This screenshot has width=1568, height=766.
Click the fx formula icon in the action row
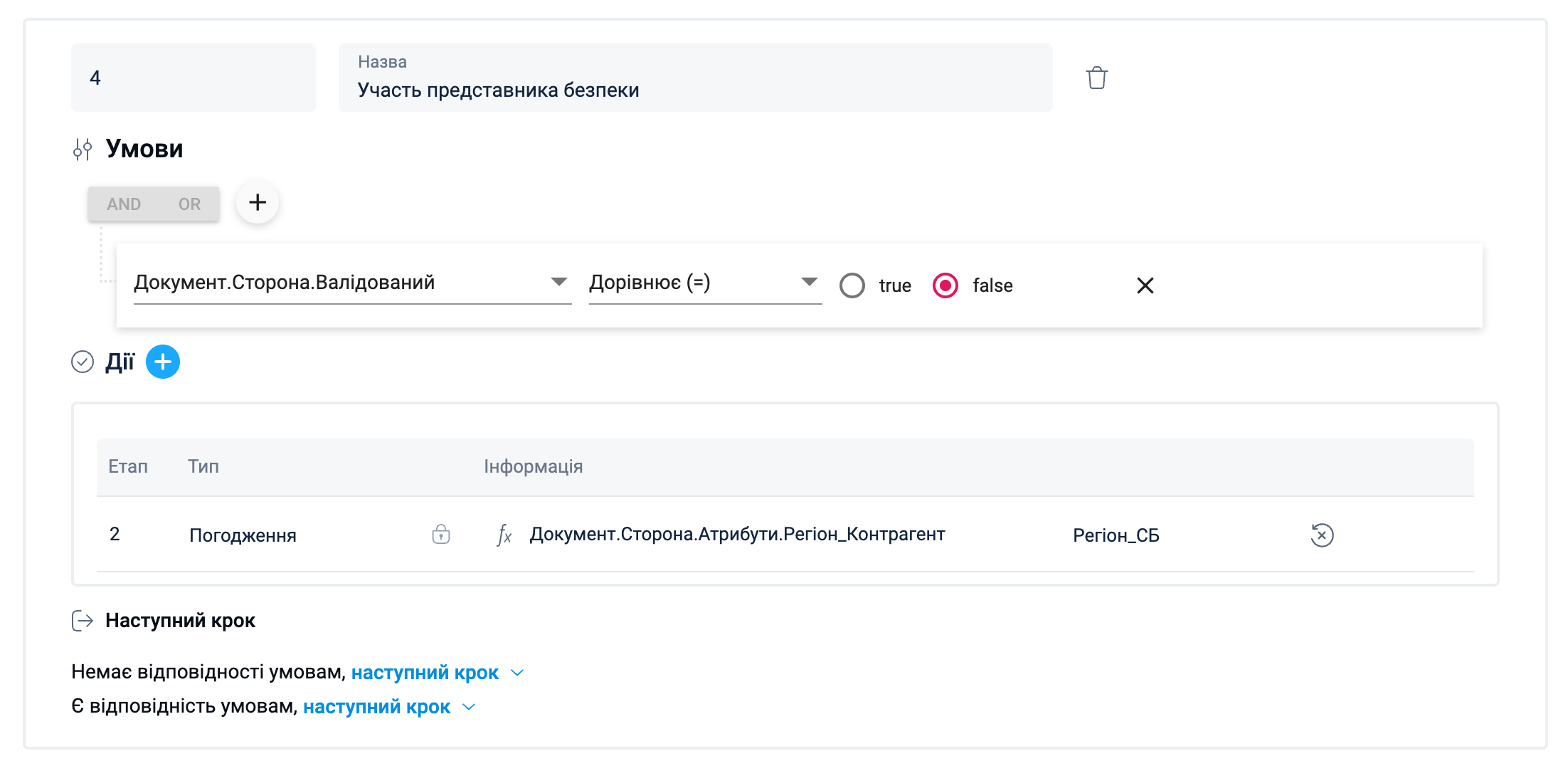click(504, 535)
